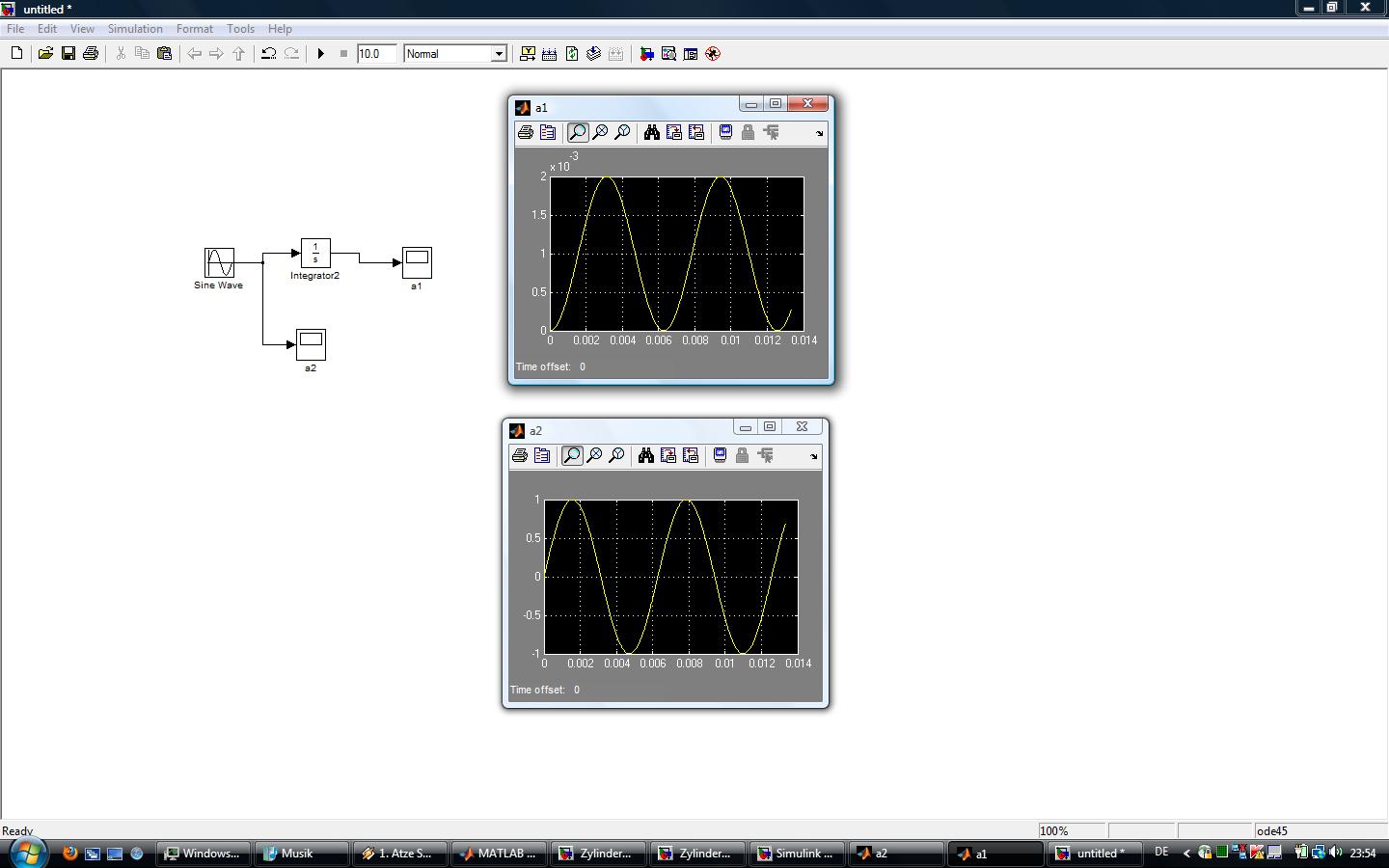Toggle floating scope icon in a1 toolbar
This screenshot has width=1389, height=868.
[725, 133]
